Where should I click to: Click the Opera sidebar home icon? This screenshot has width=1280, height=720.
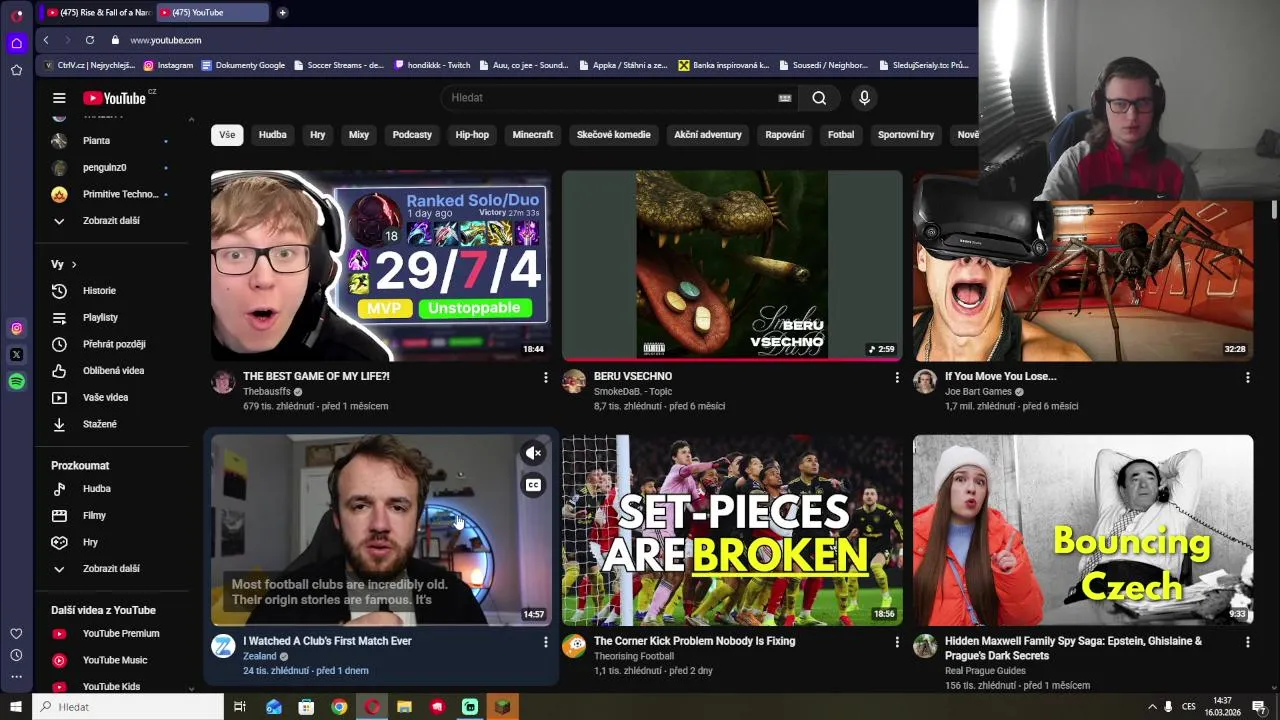16,43
